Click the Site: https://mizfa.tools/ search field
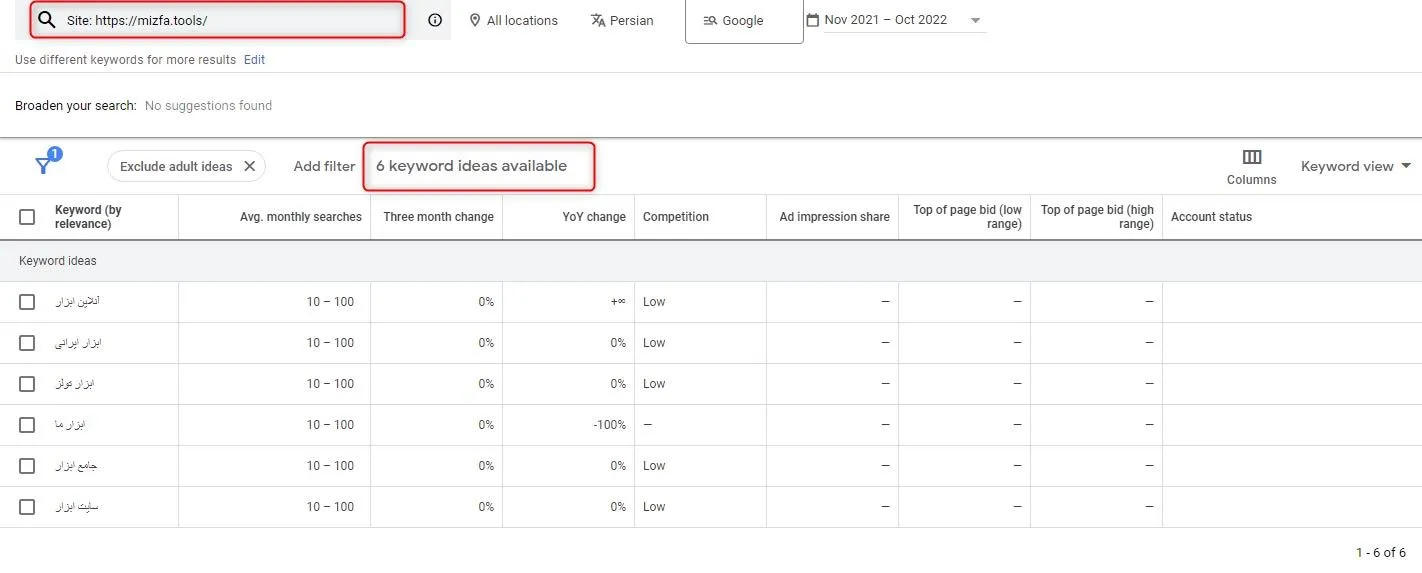This screenshot has height=573, width=1422. coord(217,20)
